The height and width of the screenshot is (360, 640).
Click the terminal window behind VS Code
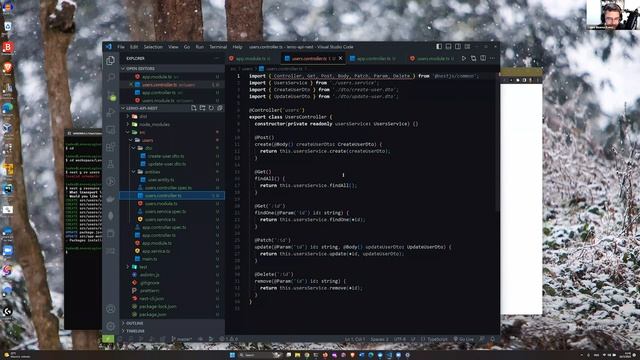83,229
